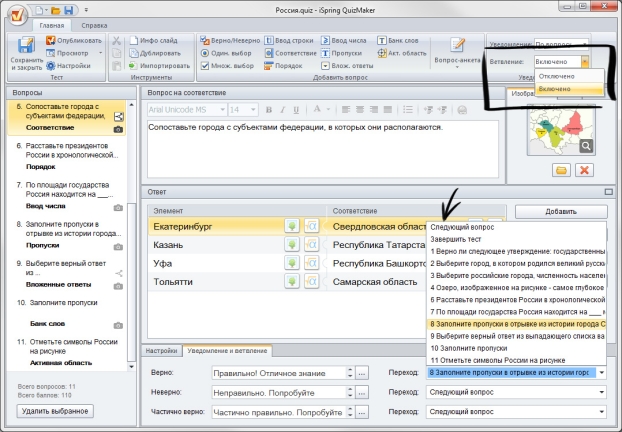Image resolution: width=622 pixels, height=432 pixels.
Task: Add a Ввод строки question
Action: coord(289,40)
